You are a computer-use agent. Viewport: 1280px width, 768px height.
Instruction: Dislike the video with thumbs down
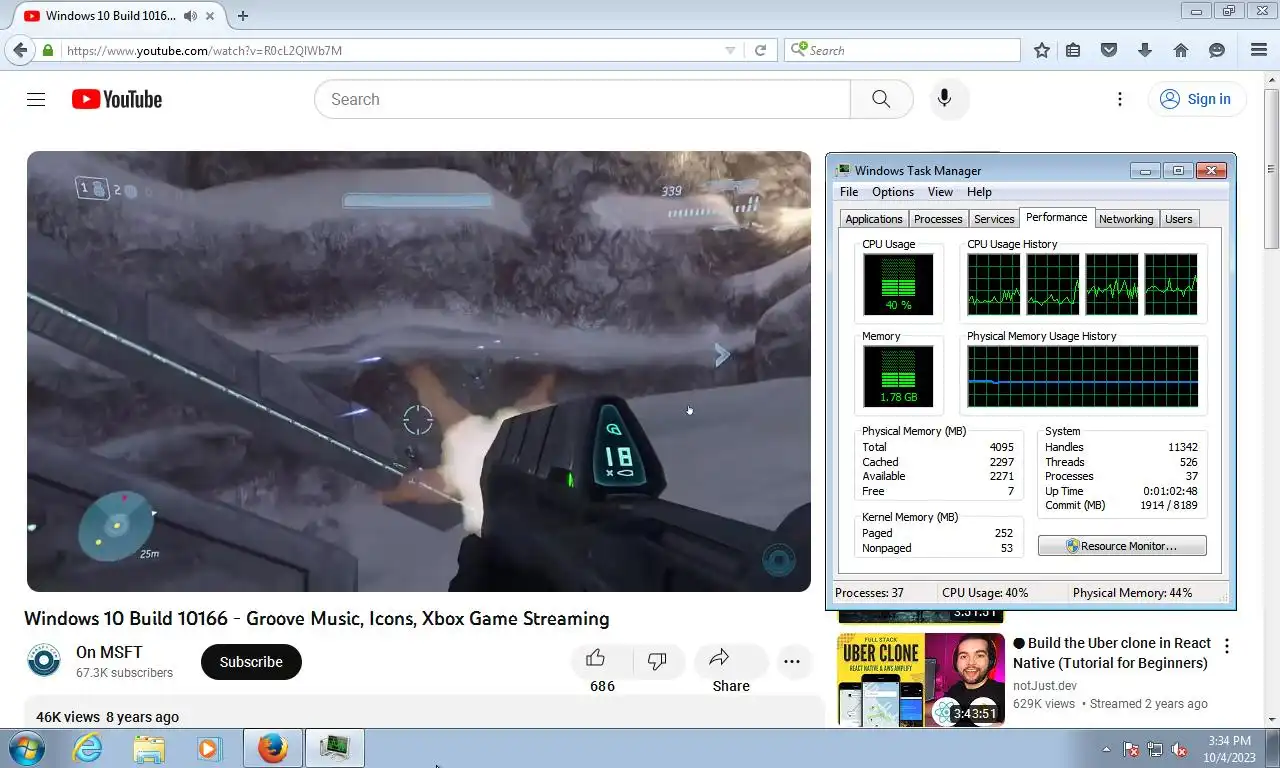657,661
